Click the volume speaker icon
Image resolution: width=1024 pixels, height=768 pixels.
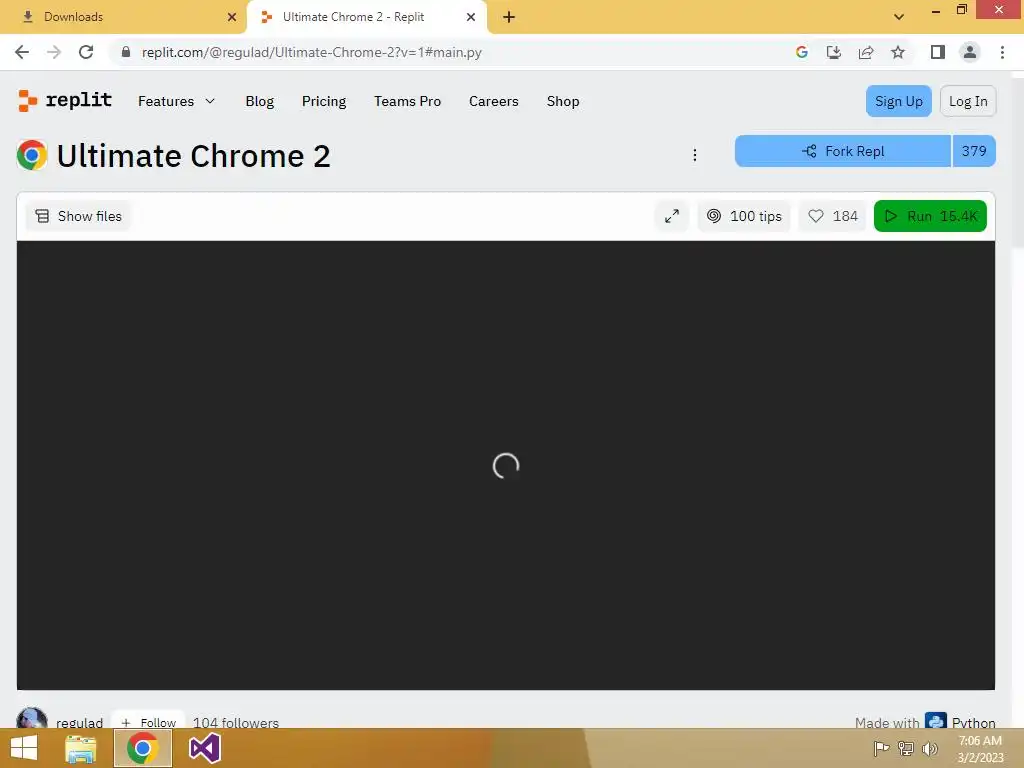click(929, 748)
